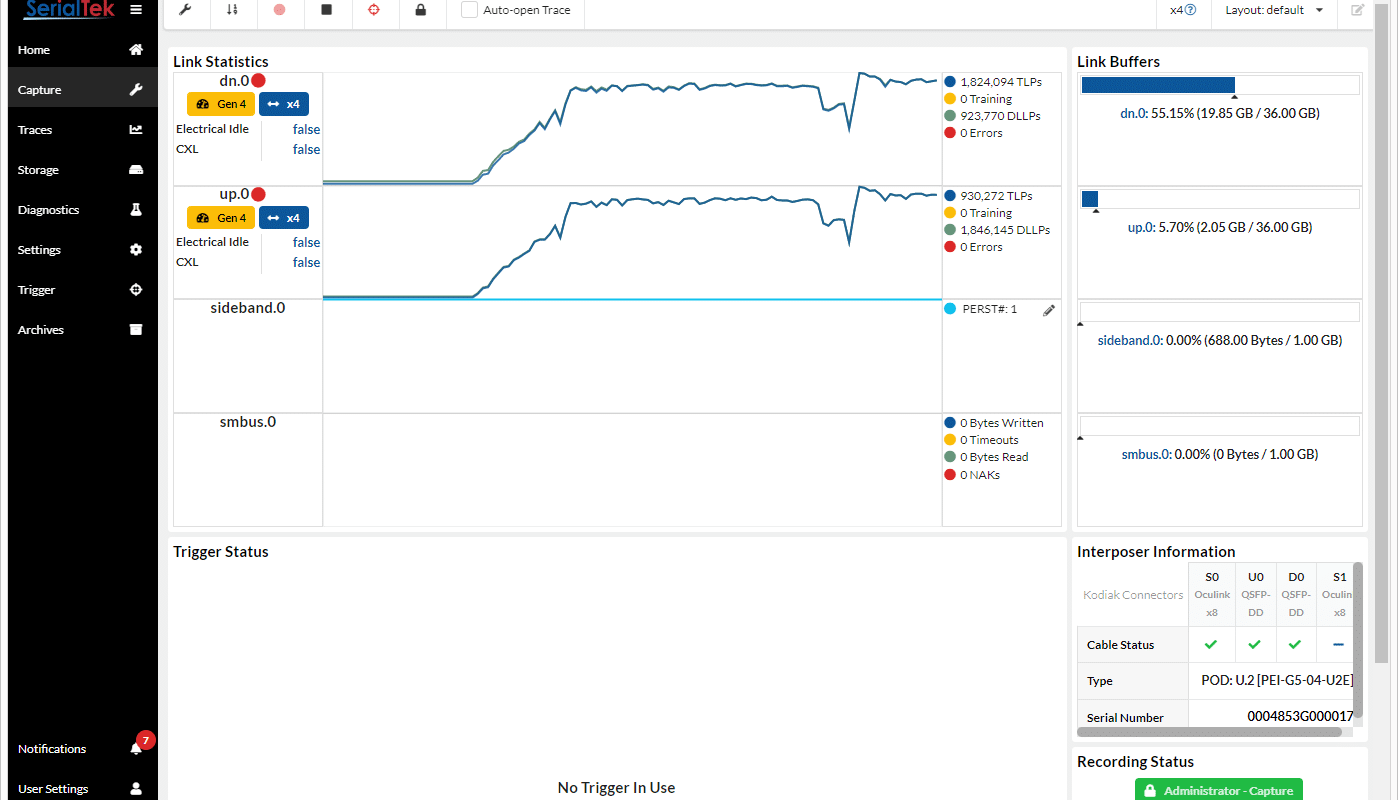Click the sideband.0 link in Link Buffers
1398x800 pixels.
[1130, 341]
